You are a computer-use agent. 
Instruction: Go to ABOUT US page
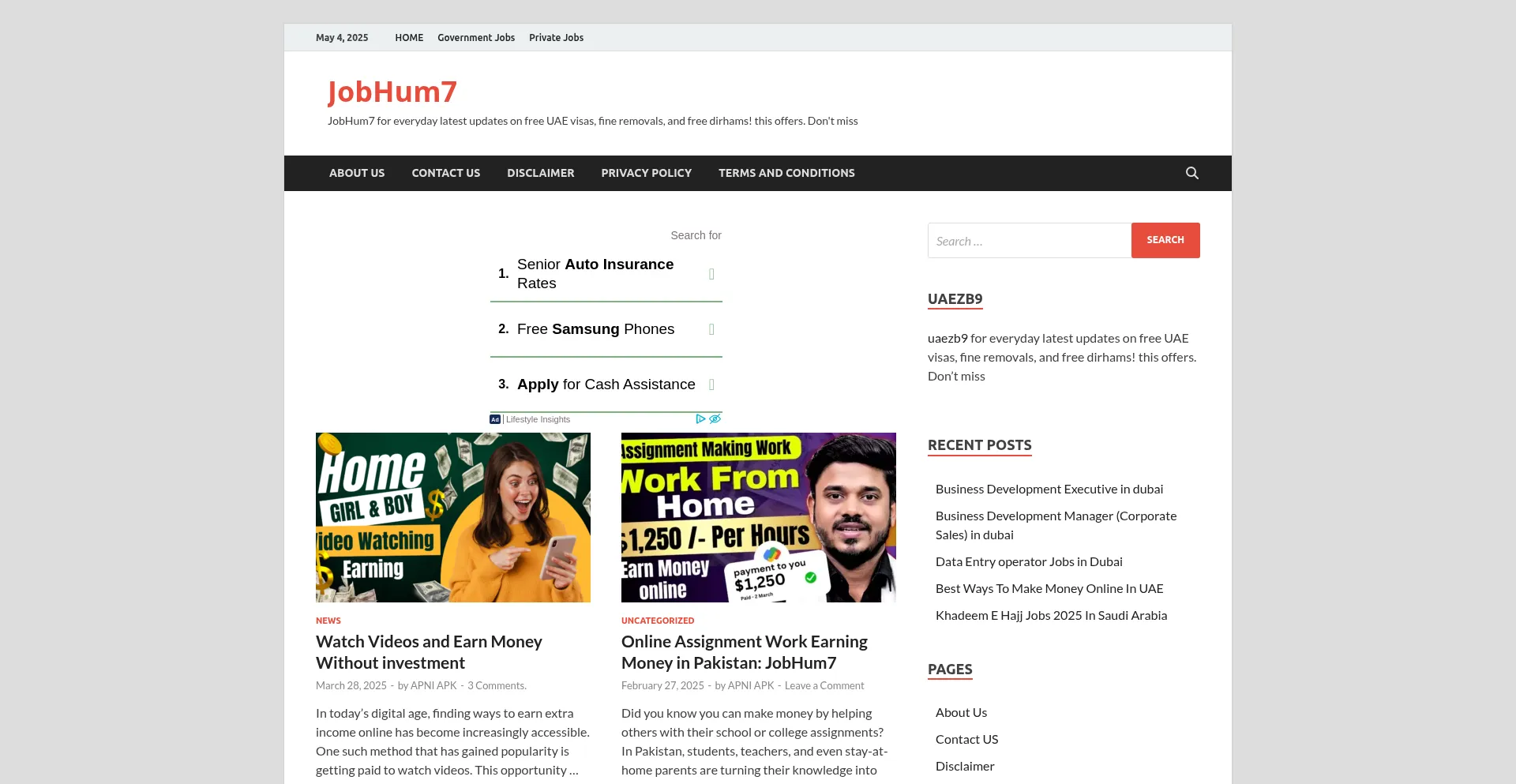[357, 173]
